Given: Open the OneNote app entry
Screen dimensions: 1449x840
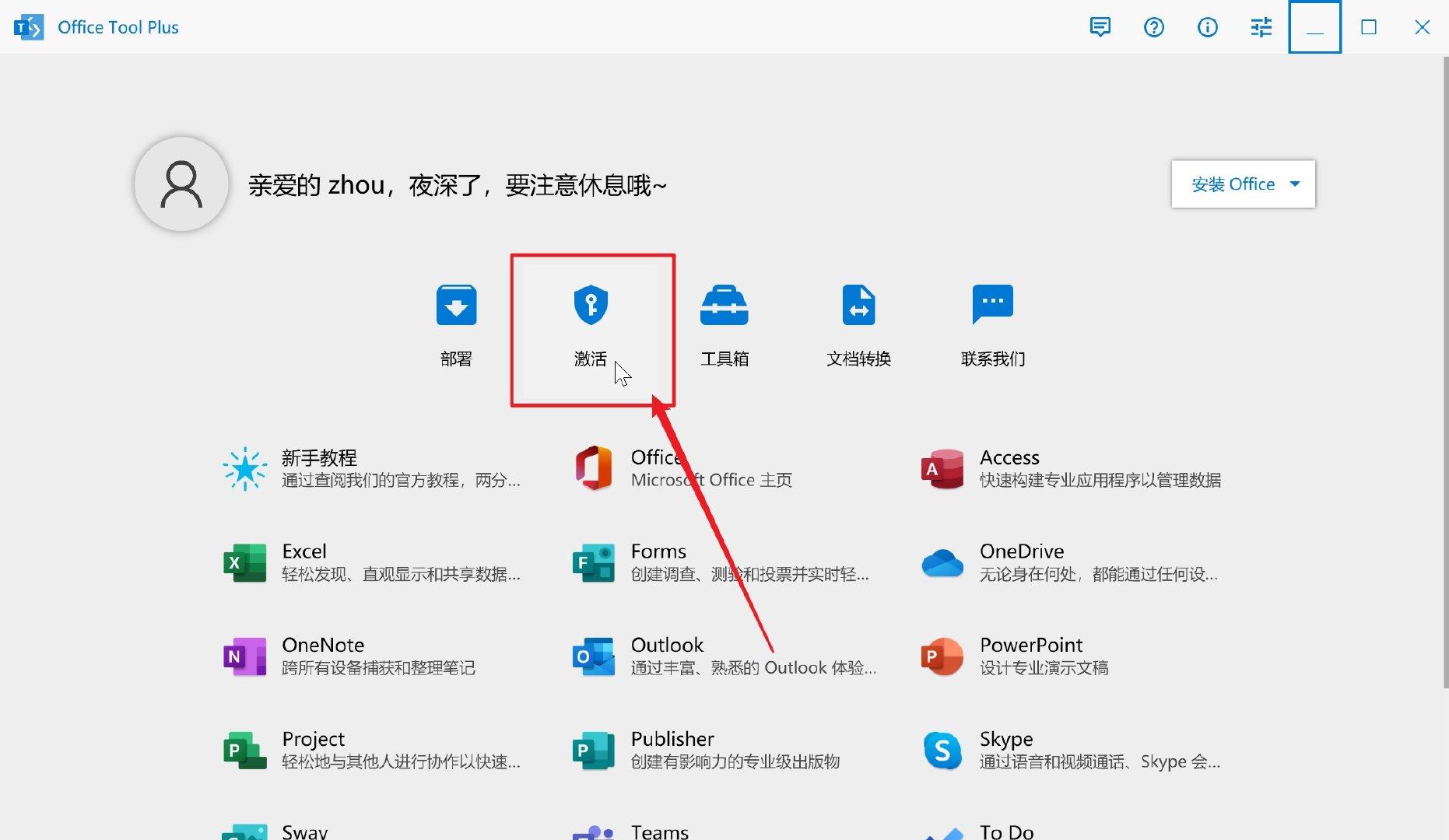Looking at the screenshot, I should click(349, 656).
